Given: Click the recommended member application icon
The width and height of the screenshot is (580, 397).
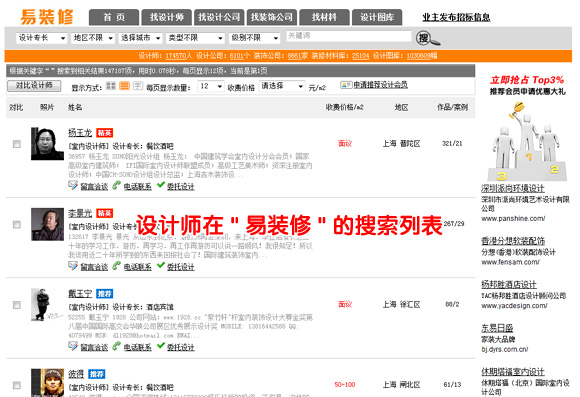Looking at the screenshot, I should 346,85.
